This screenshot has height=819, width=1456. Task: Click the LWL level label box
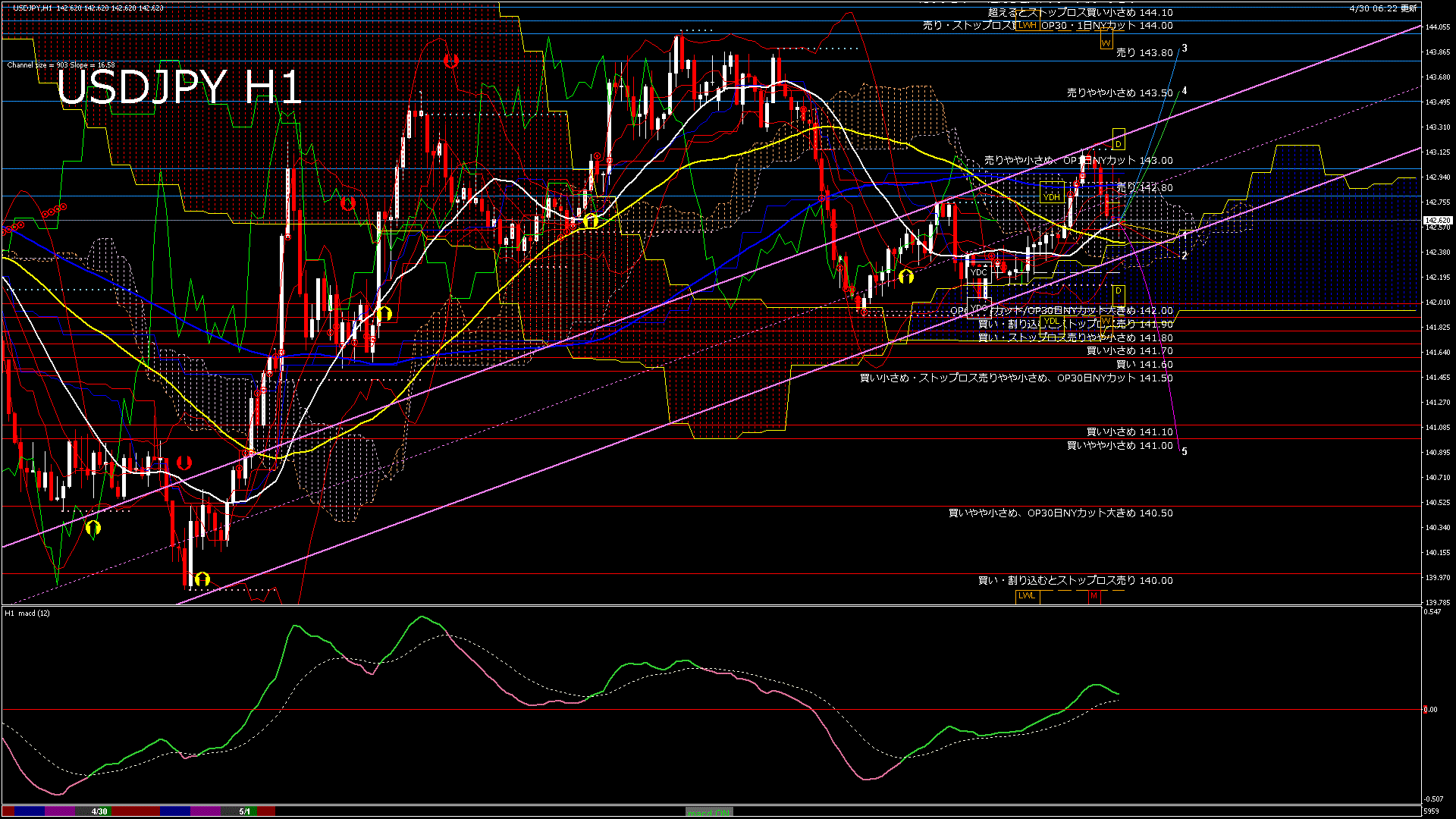[x=1027, y=595]
